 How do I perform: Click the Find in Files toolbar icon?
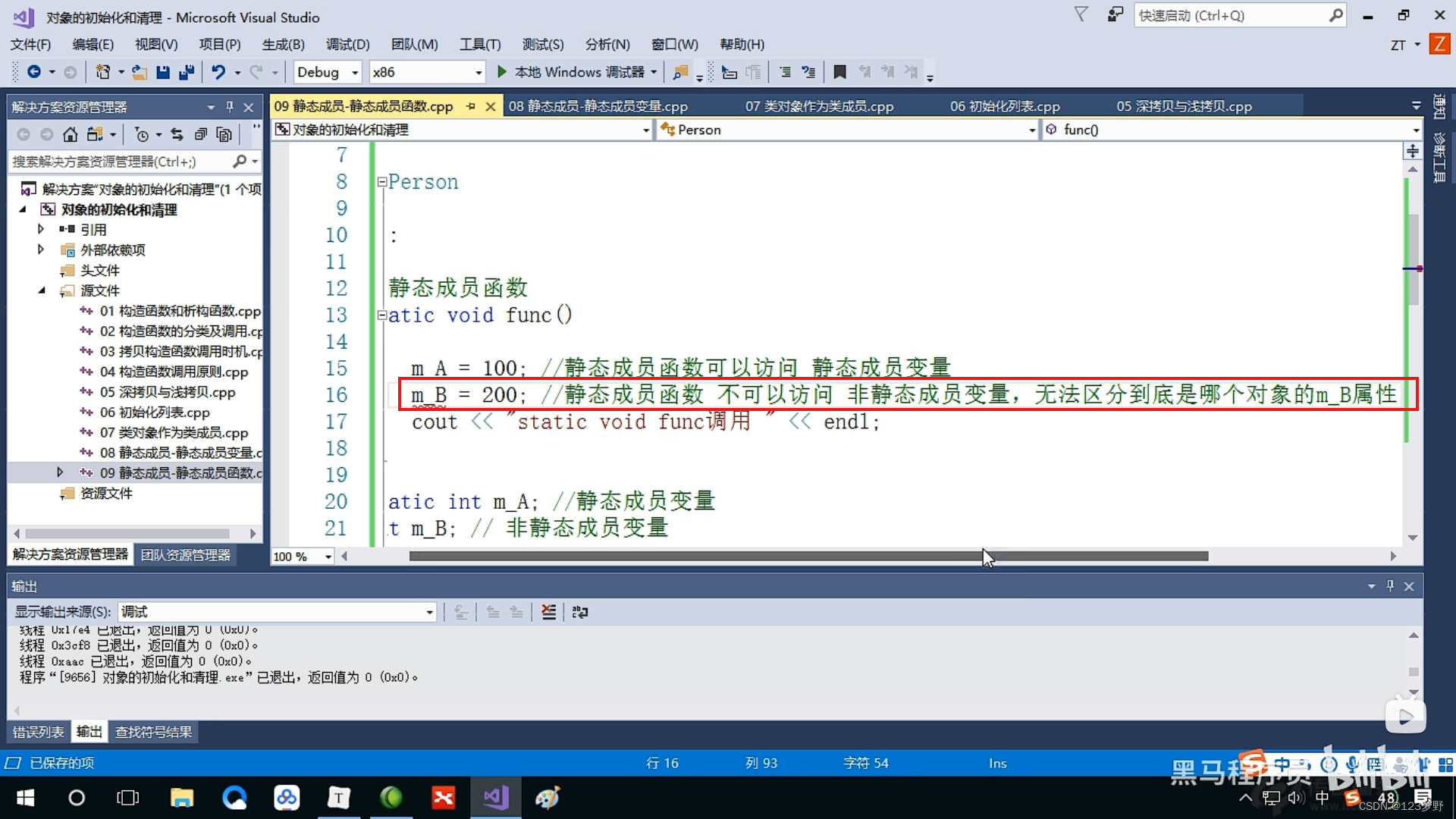(x=680, y=72)
